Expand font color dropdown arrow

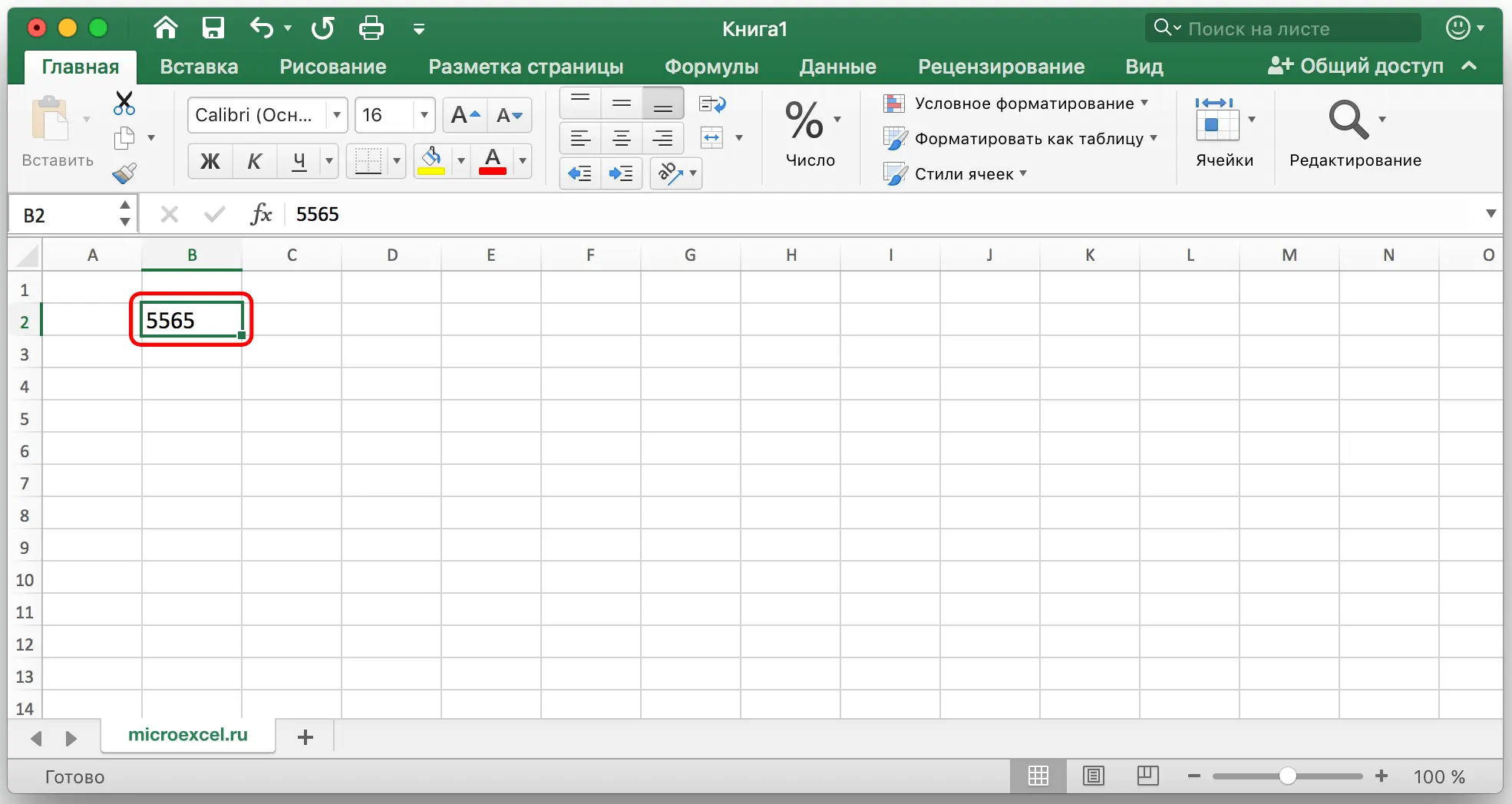tap(523, 161)
